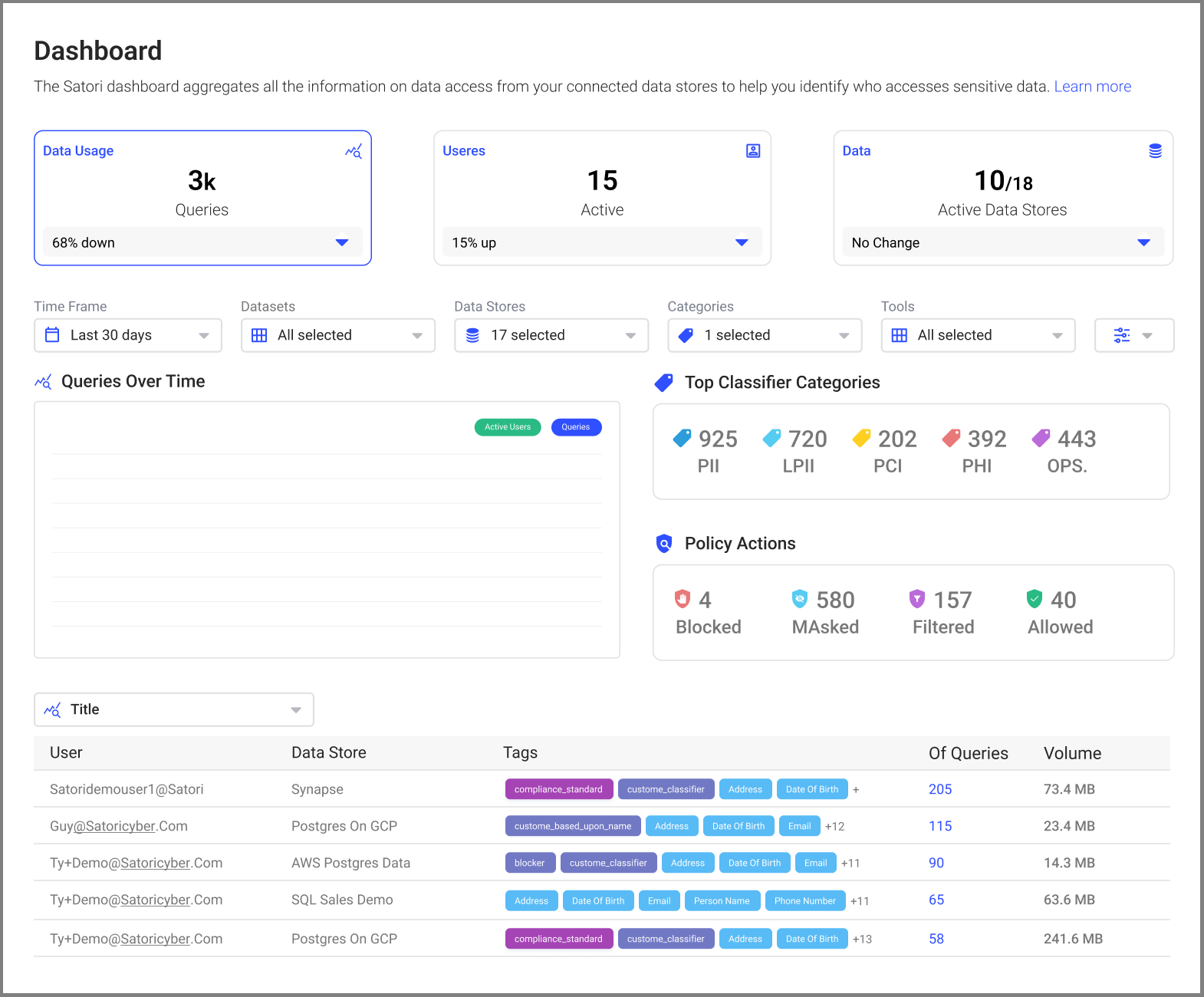
Task: Open the 90 queries count link
Action: [936, 863]
